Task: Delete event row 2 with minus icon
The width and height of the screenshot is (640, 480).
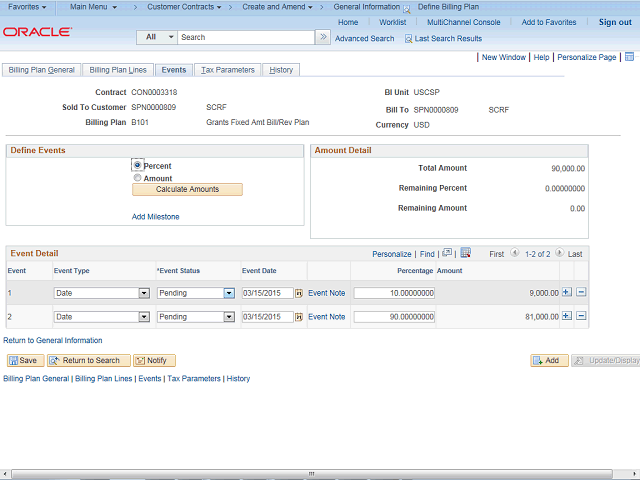Action: point(581,317)
